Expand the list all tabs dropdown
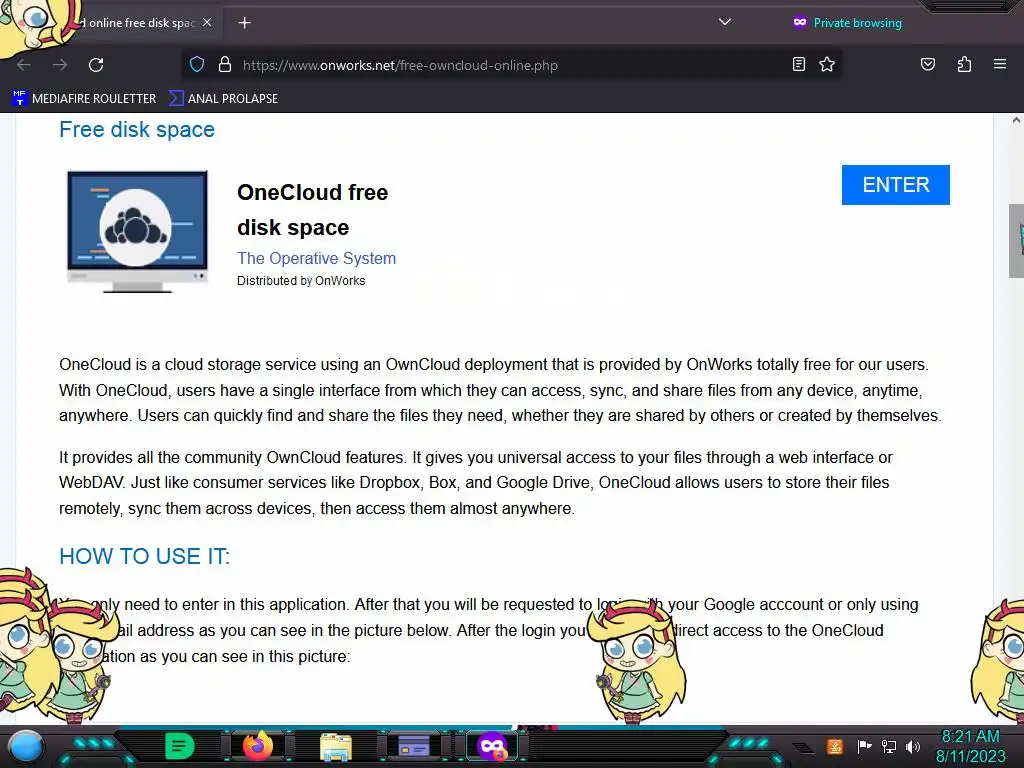This screenshot has width=1024, height=768. [x=724, y=22]
